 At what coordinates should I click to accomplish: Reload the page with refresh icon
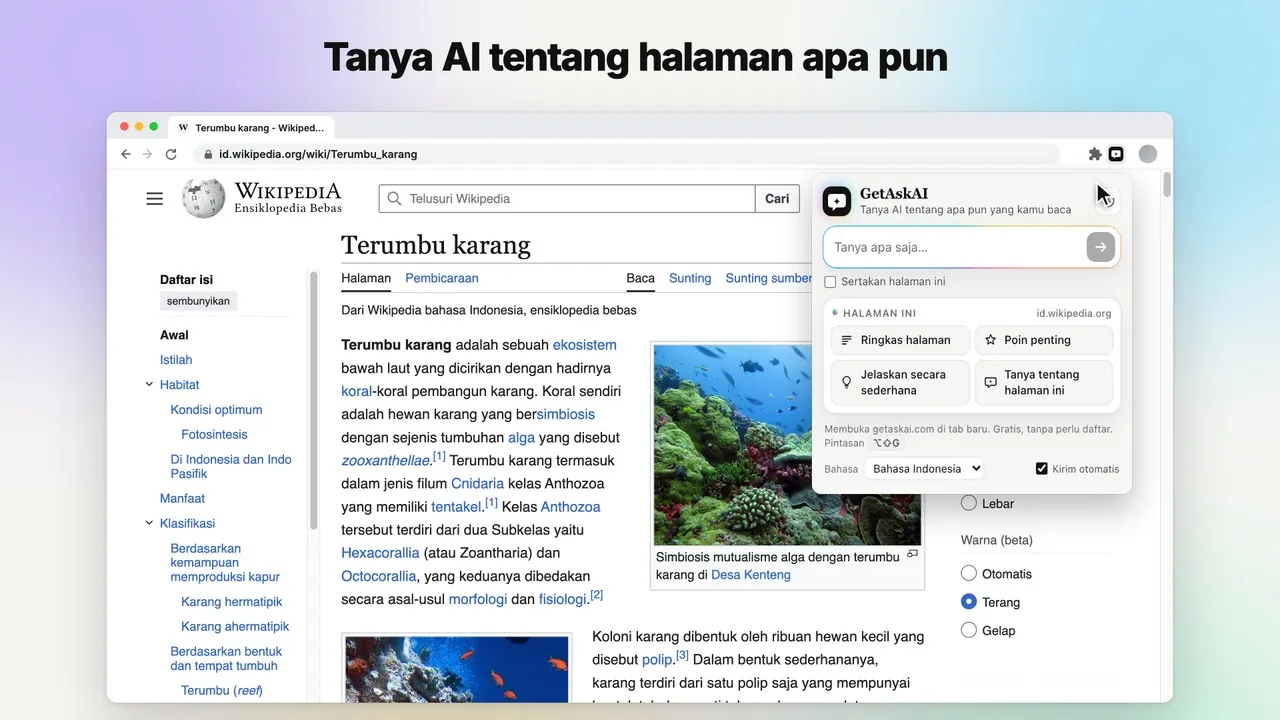[x=171, y=154]
